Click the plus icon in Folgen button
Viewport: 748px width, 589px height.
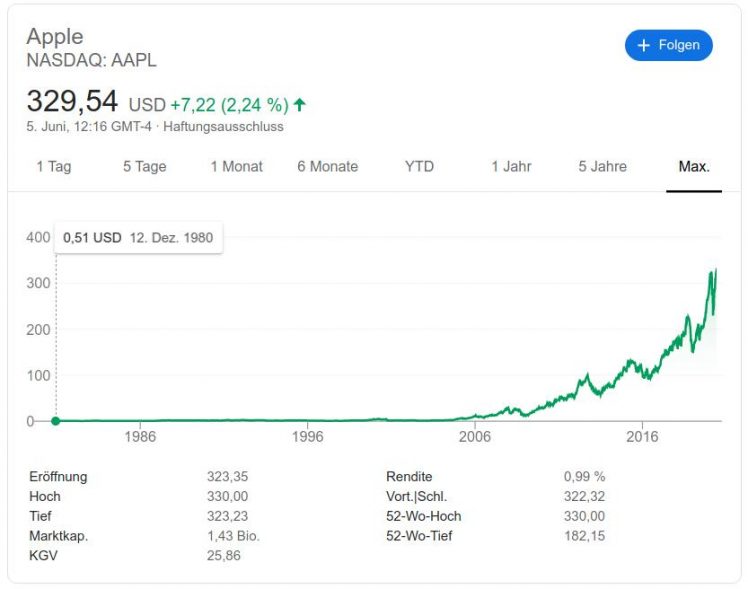coord(643,46)
